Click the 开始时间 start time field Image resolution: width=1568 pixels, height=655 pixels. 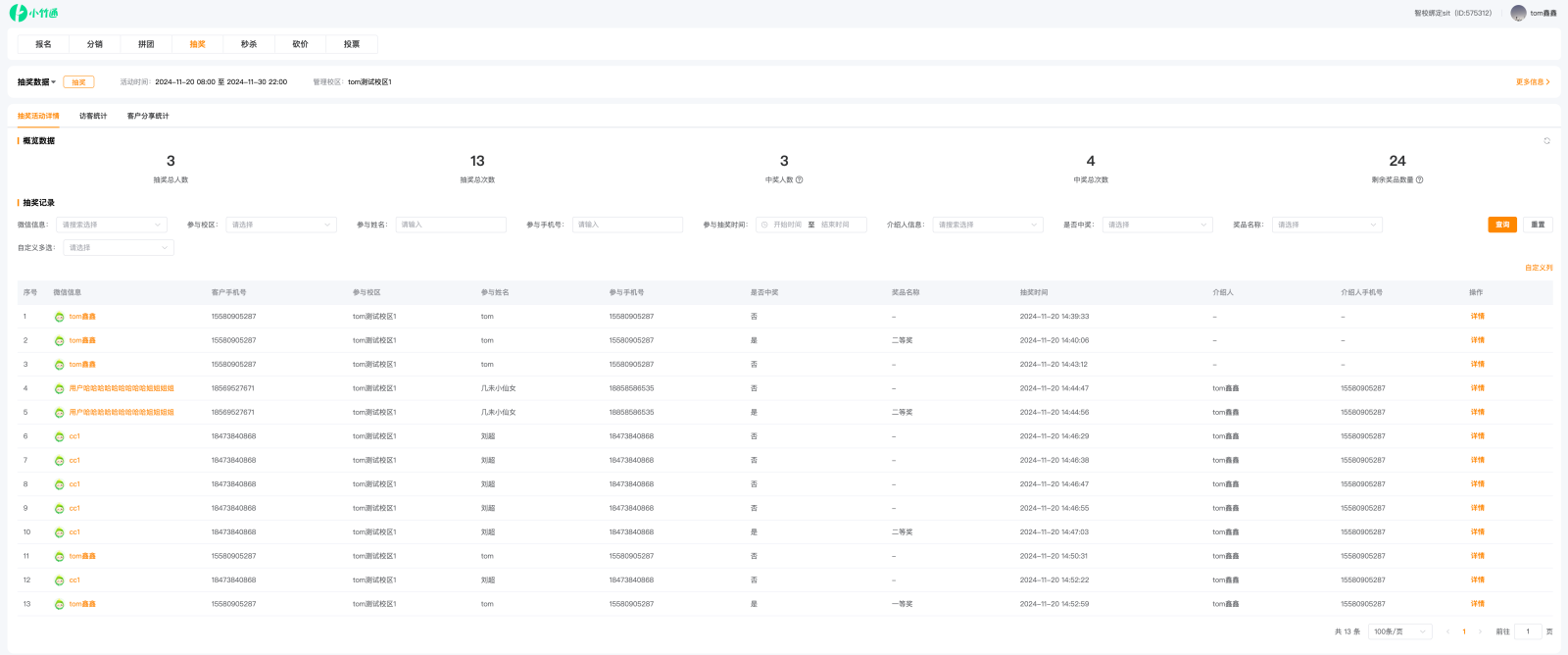(x=787, y=225)
